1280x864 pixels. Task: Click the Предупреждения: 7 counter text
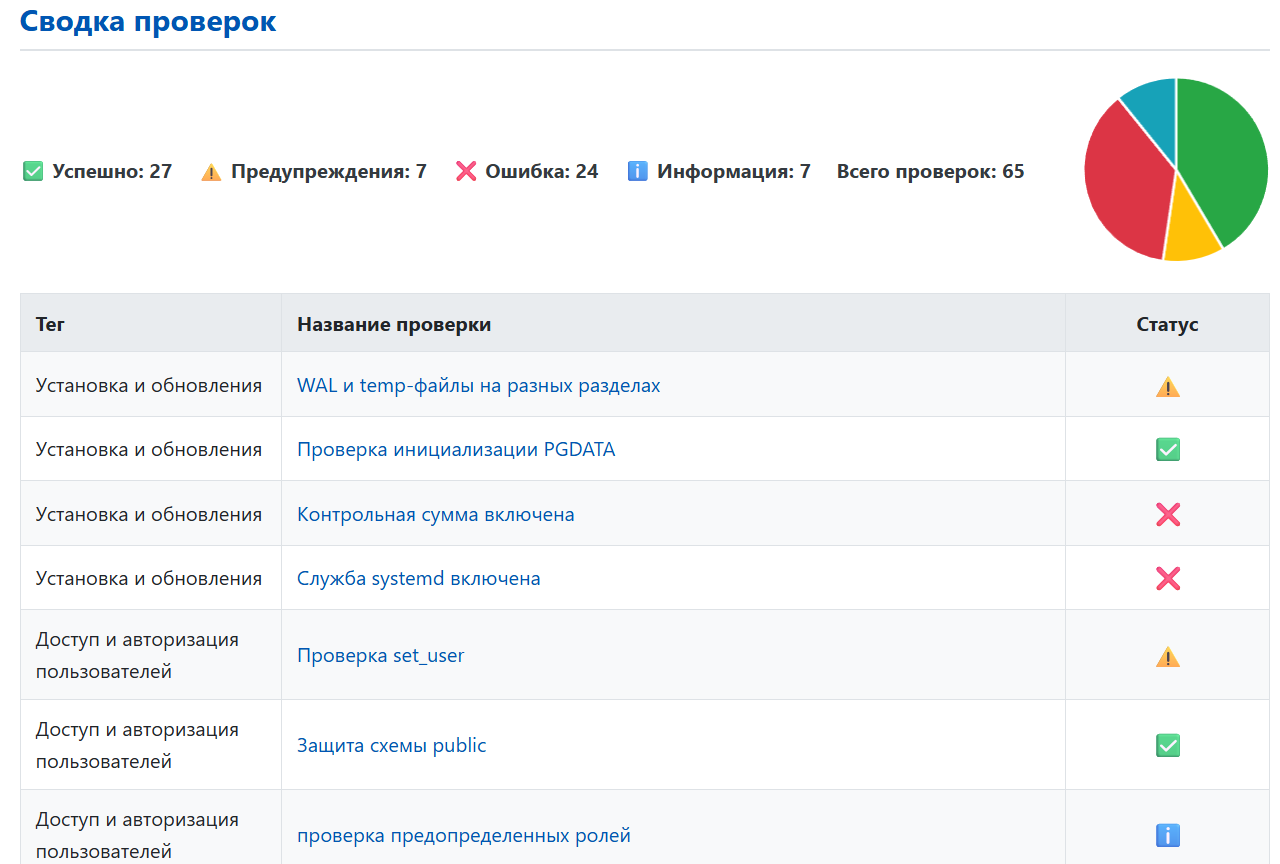[329, 172]
